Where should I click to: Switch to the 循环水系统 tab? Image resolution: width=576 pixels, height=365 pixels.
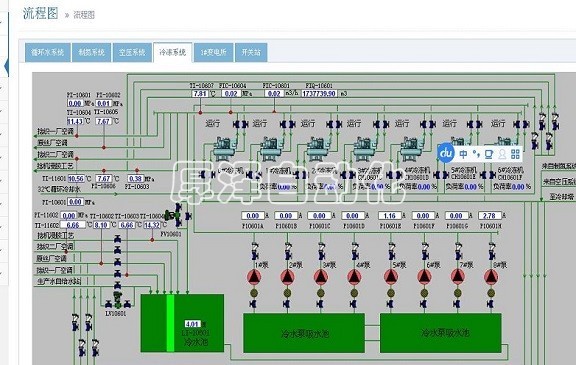coord(47,53)
